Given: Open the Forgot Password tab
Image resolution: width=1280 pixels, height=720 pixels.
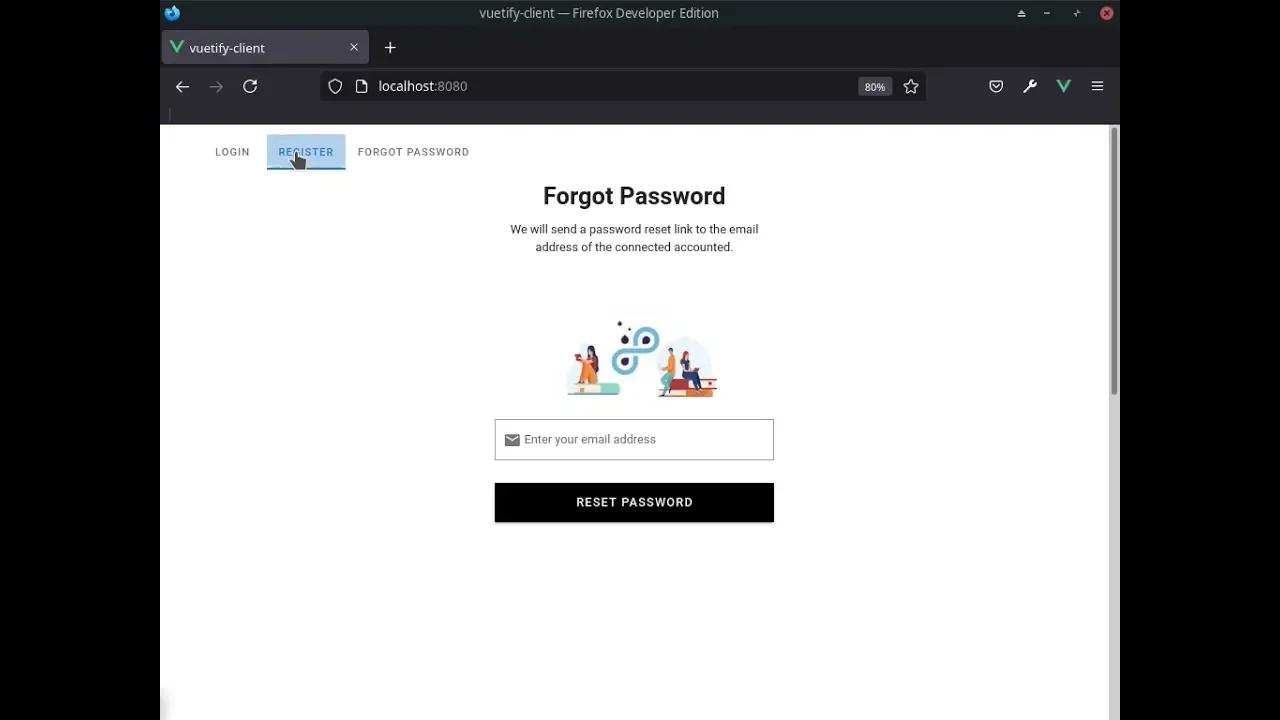Looking at the screenshot, I should click(413, 152).
